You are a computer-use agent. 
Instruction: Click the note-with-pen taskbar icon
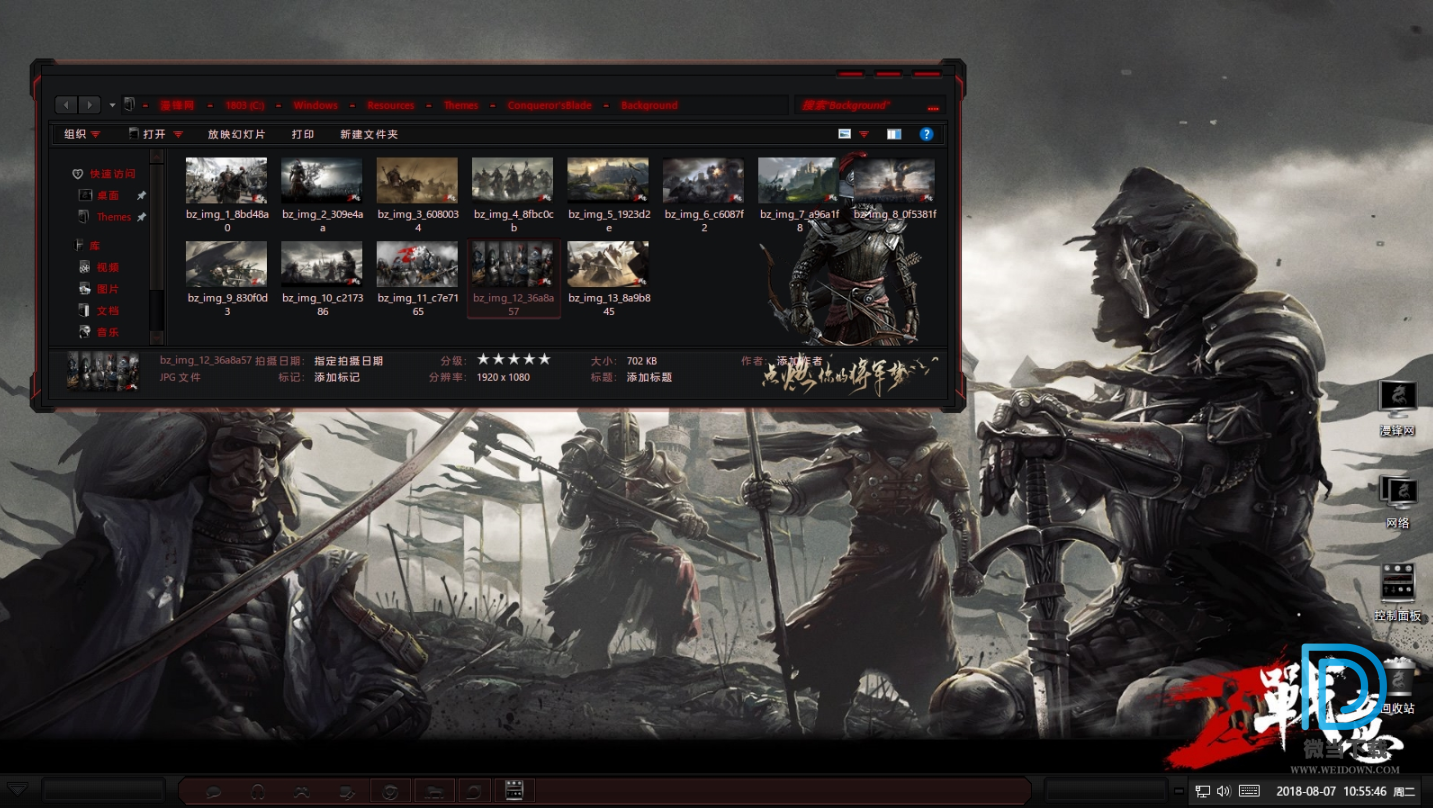click(346, 791)
